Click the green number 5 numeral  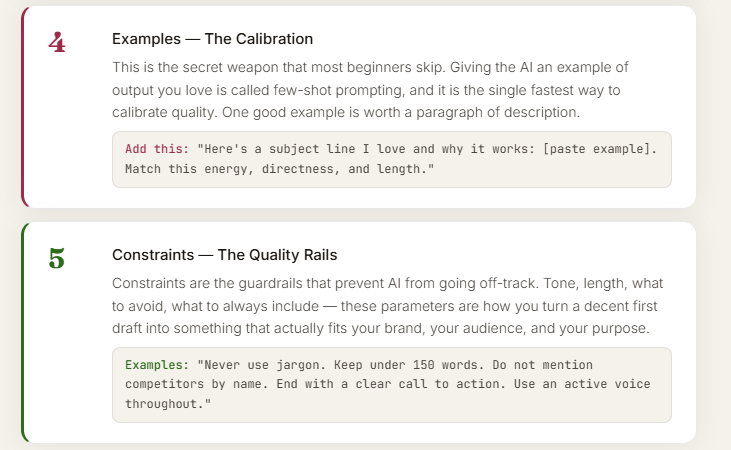point(57,258)
